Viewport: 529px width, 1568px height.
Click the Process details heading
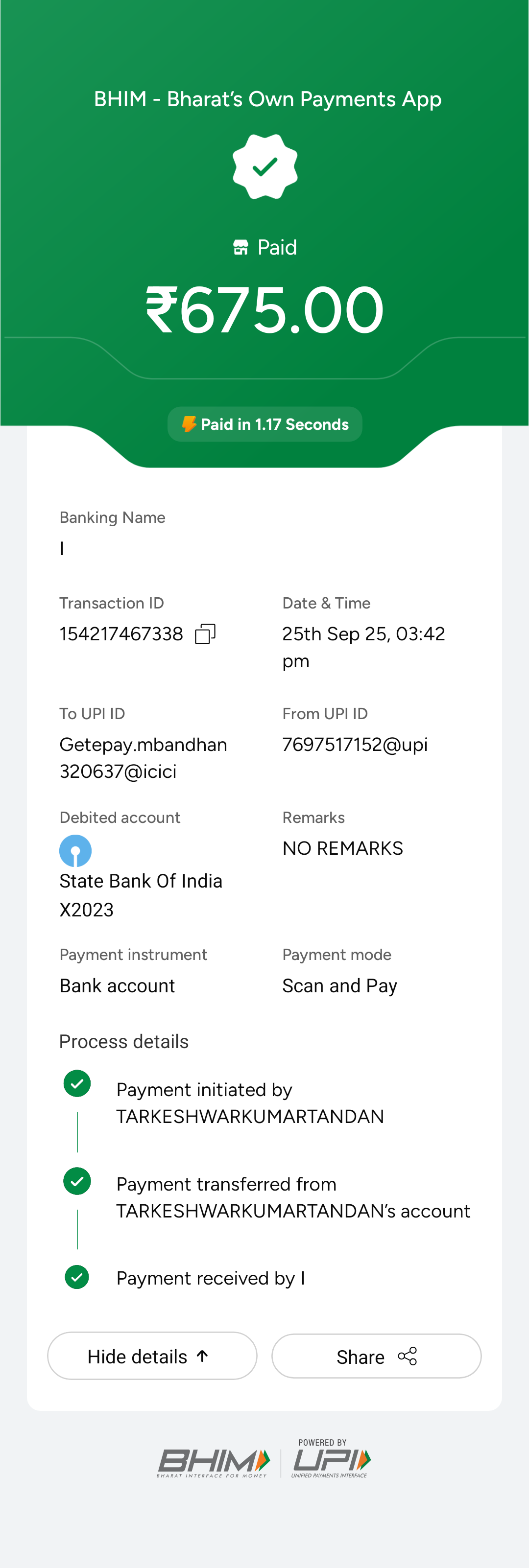(x=123, y=1041)
